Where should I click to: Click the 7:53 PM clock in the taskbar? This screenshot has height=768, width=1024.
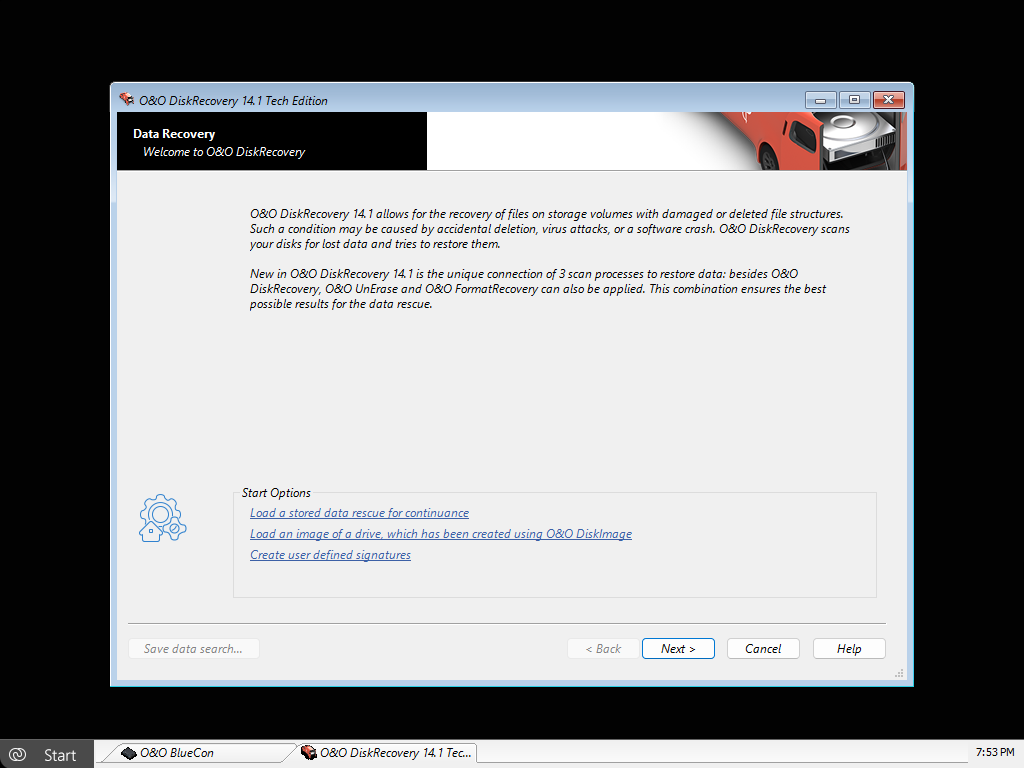click(x=993, y=752)
